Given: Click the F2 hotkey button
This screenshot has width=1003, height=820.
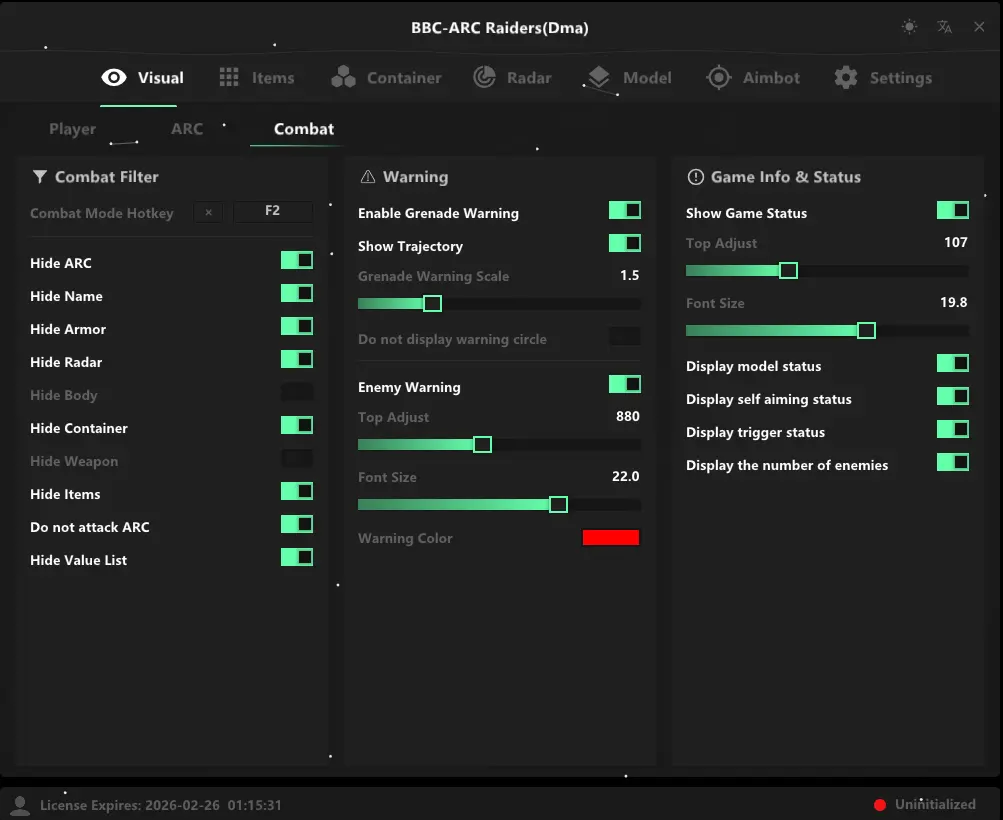Looking at the screenshot, I should tap(272, 212).
